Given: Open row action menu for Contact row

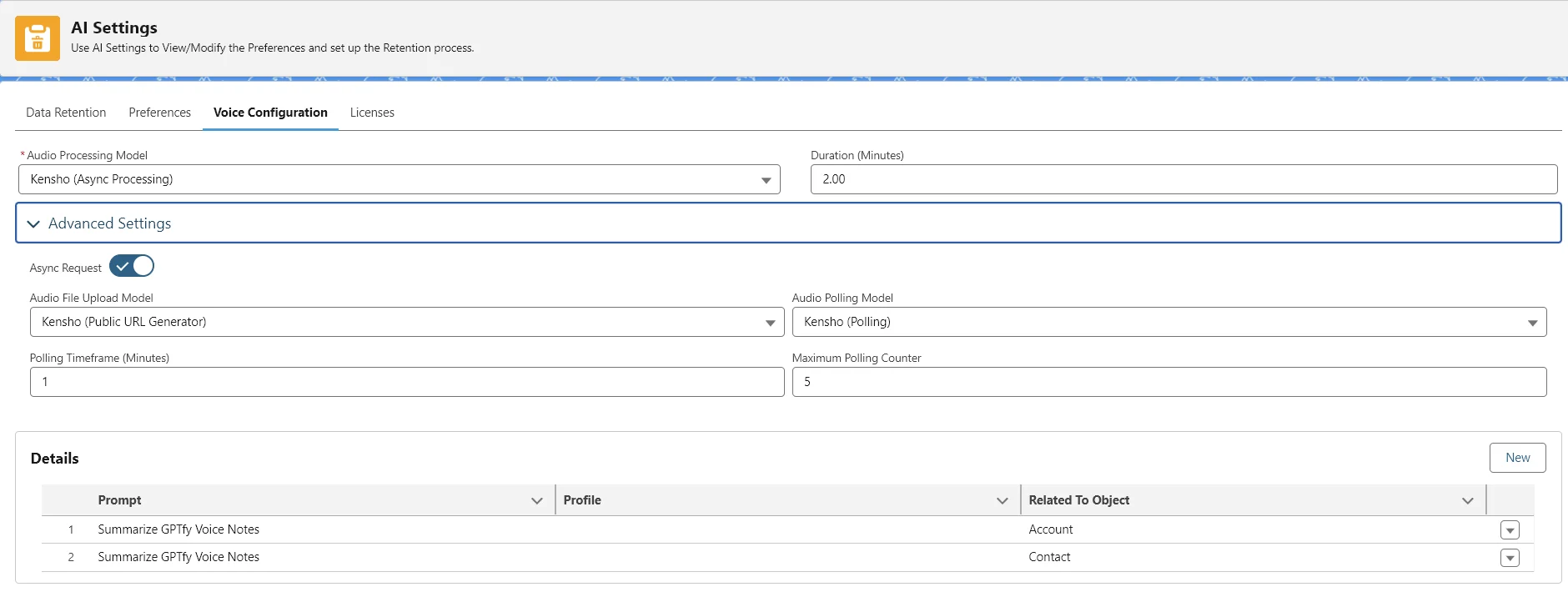Looking at the screenshot, I should pyautogui.click(x=1509, y=558).
